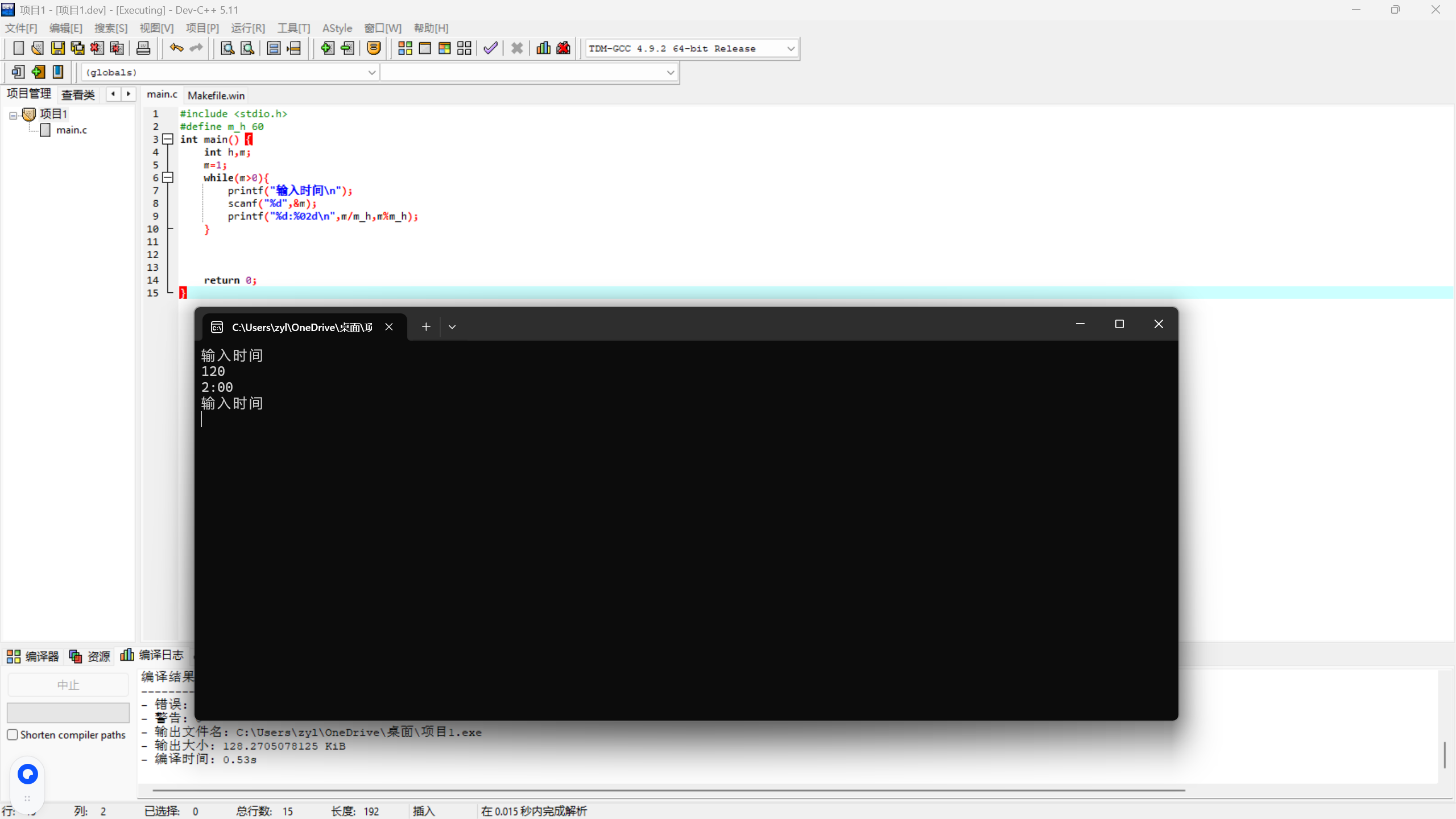Switch to the Makefile.win editor tab
Screen dimensions: 1456x819
(x=216, y=96)
